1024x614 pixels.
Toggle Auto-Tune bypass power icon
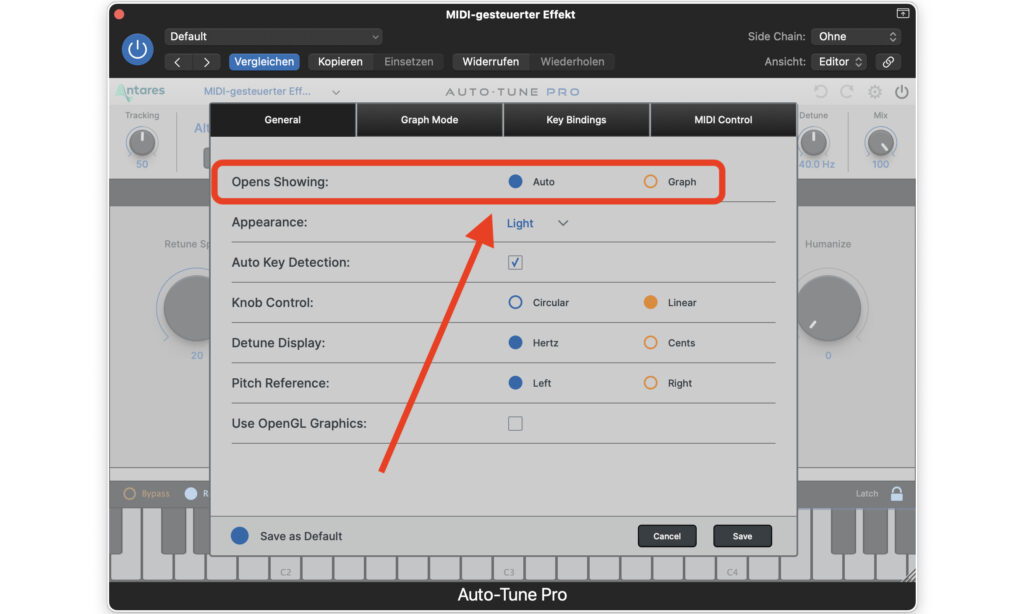[901, 92]
